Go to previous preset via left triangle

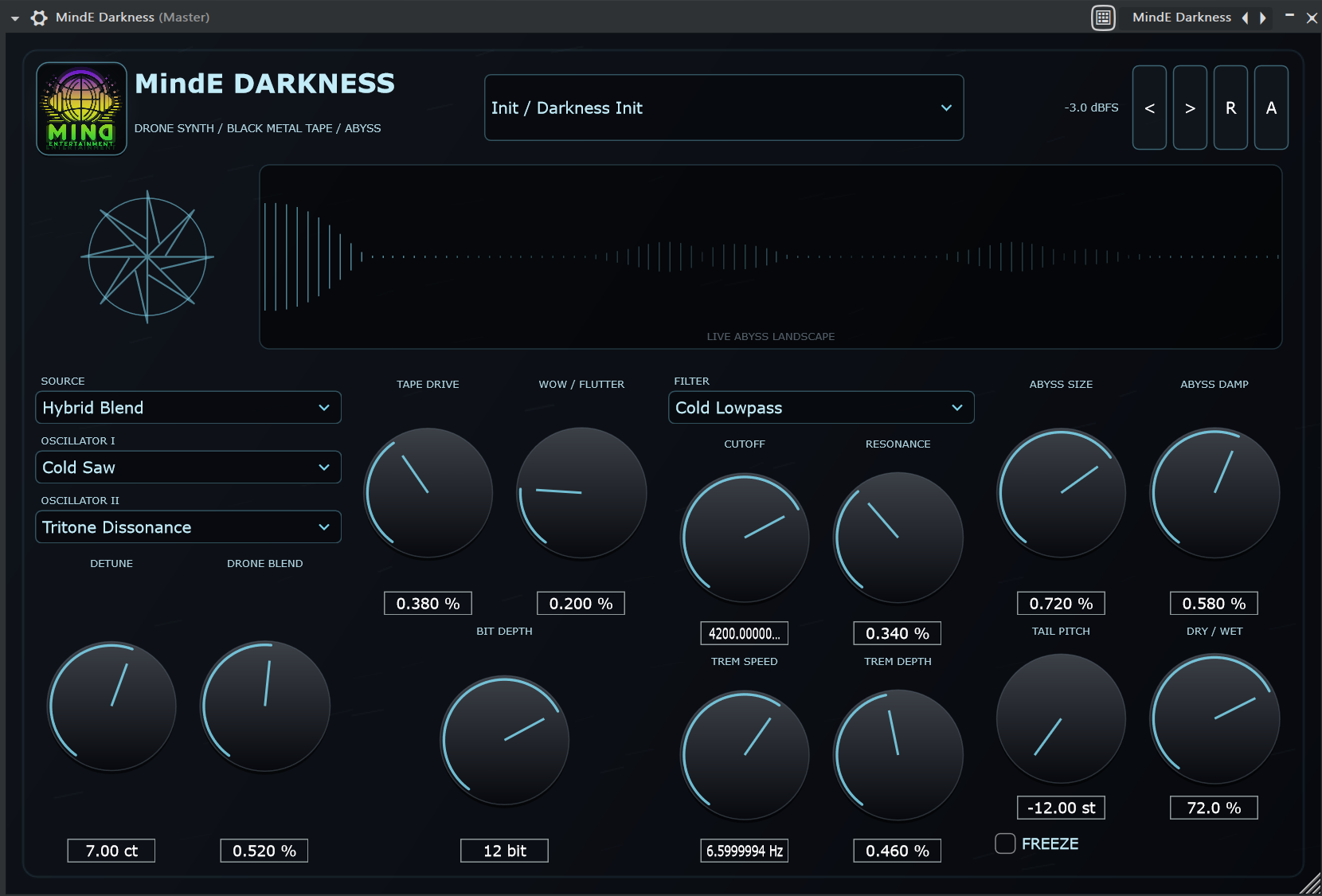click(x=1246, y=18)
